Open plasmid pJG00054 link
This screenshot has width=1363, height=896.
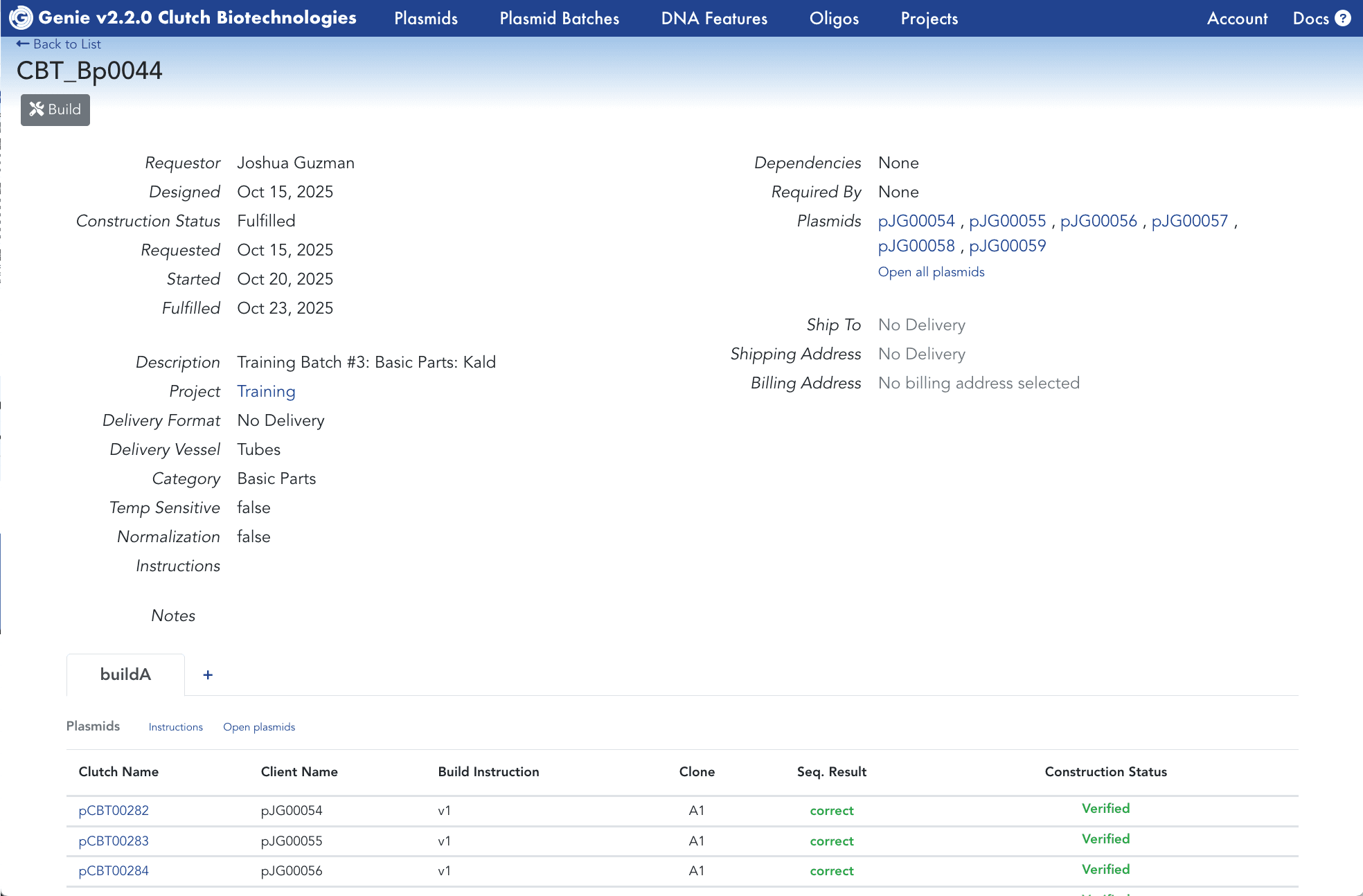coord(916,221)
